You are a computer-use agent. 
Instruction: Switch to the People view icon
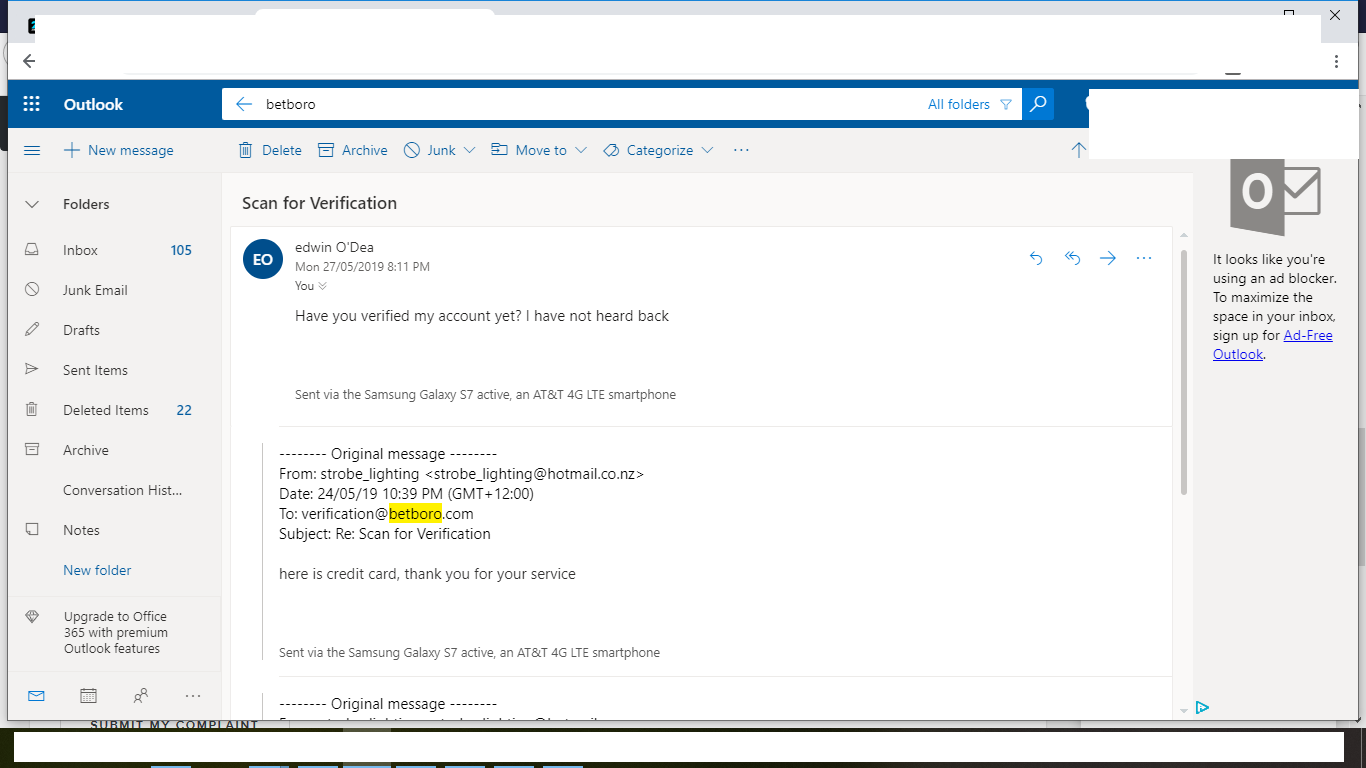[x=141, y=696]
